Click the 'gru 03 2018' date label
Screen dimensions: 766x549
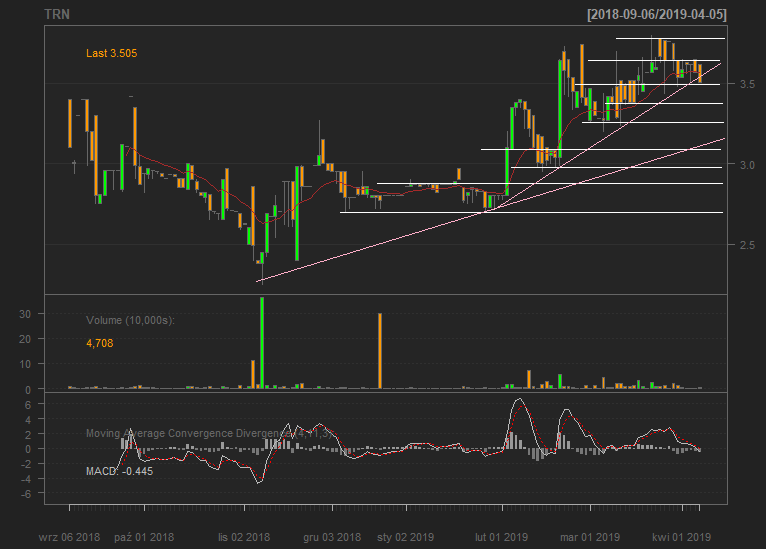coord(332,537)
